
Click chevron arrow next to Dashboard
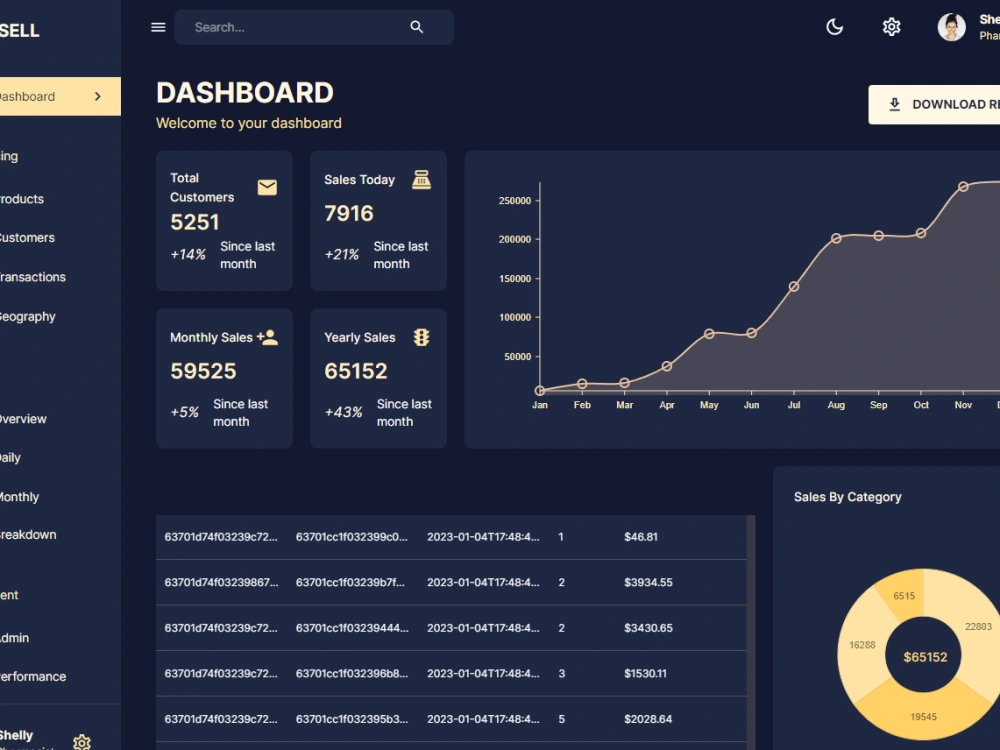click(x=98, y=96)
